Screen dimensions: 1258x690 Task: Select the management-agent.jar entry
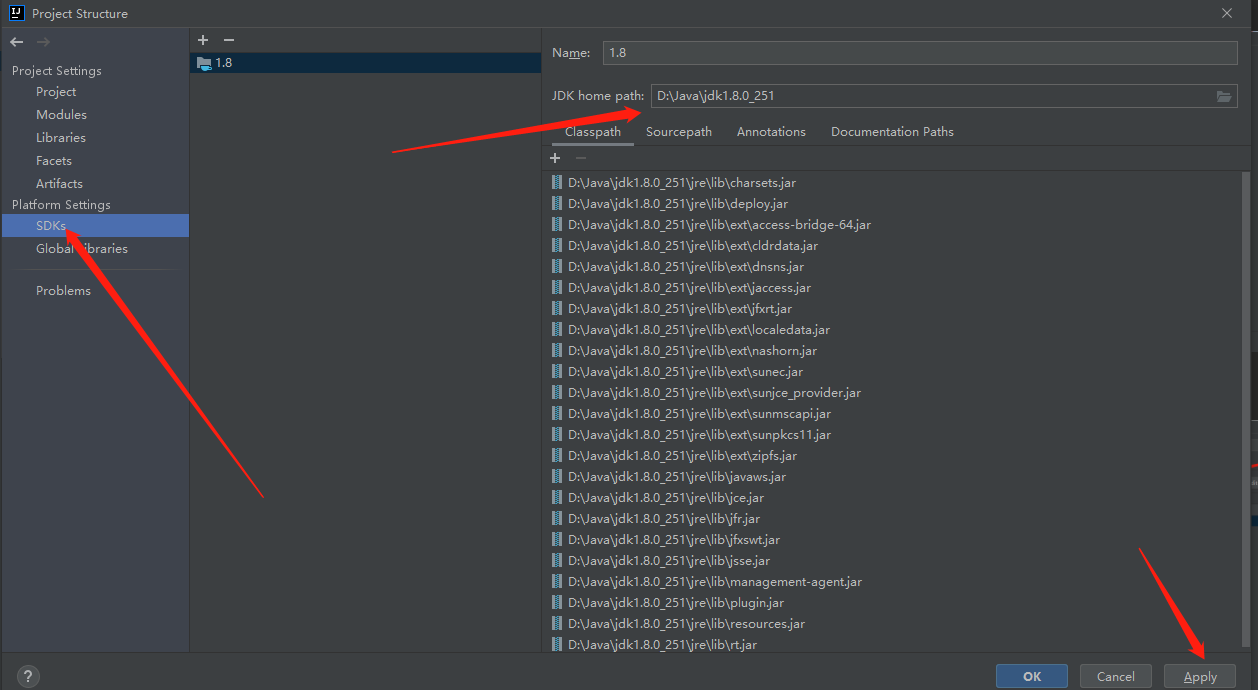(715, 582)
